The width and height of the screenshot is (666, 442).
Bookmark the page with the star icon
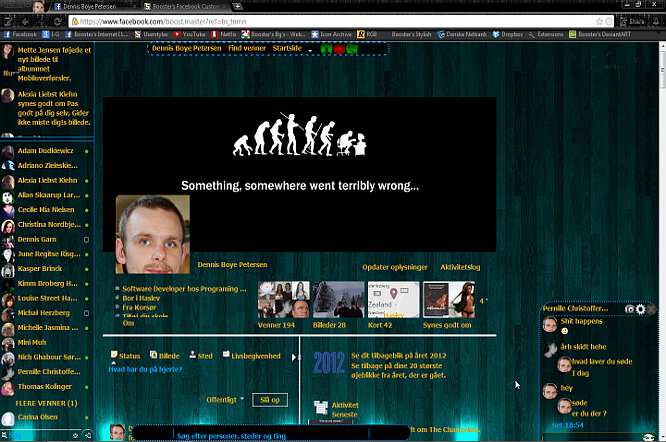599,21
